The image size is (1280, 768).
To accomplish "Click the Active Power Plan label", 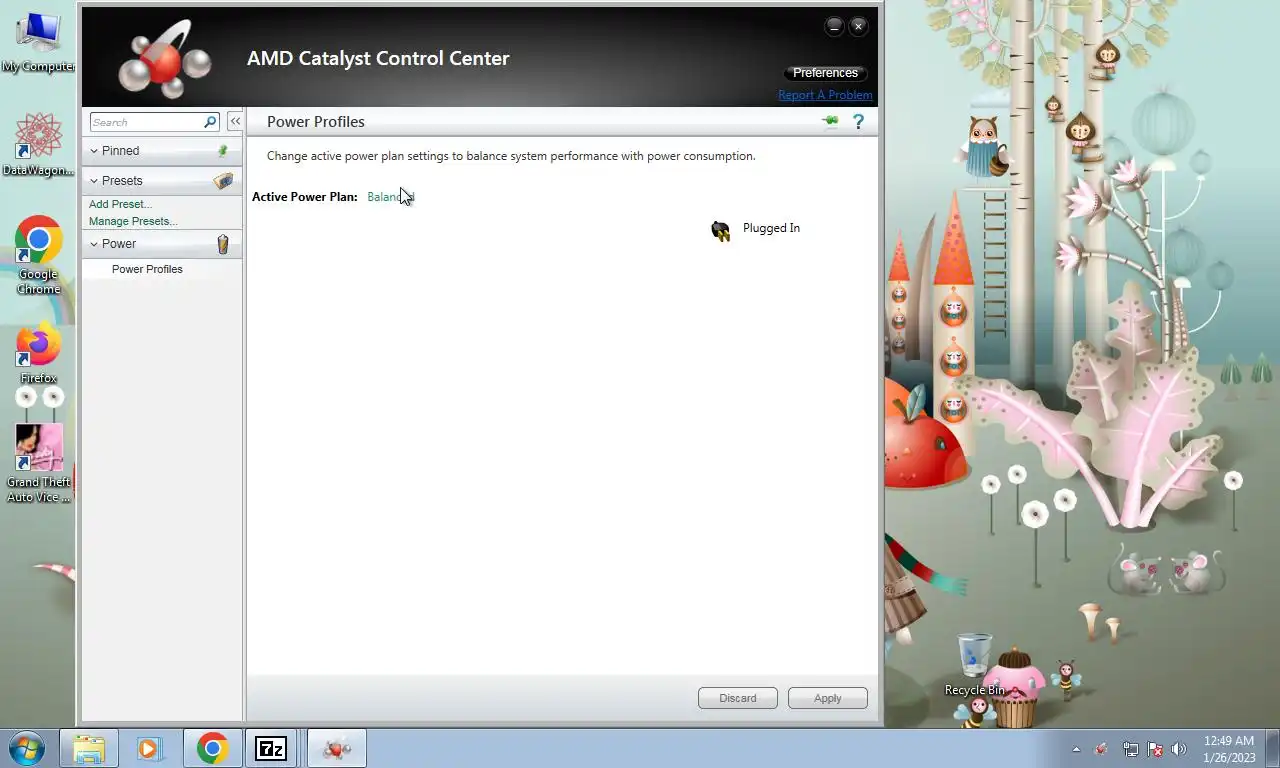I will pos(305,197).
